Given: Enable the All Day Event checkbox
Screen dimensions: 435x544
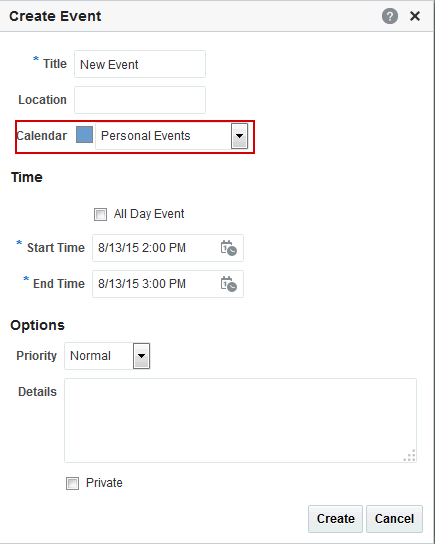Looking at the screenshot, I should 100,214.
